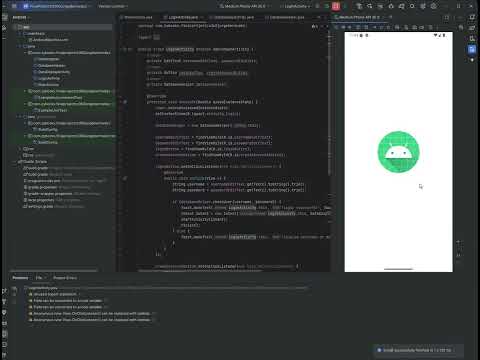Collapse the manifests folder in project tree
This screenshot has height=360, width=480.
(x=20, y=34)
